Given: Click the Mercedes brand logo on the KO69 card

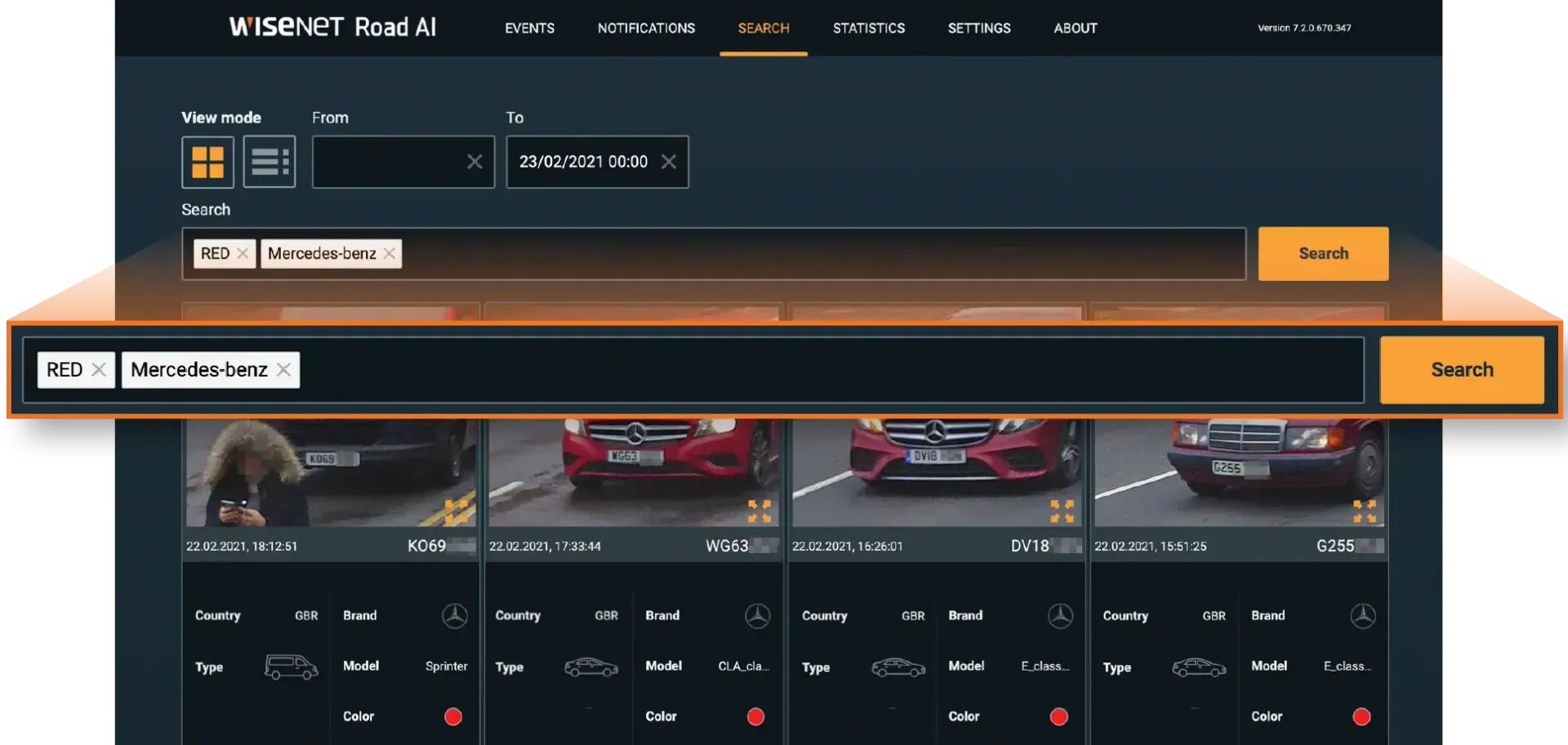Looking at the screenshot, I should pos(455,616).
